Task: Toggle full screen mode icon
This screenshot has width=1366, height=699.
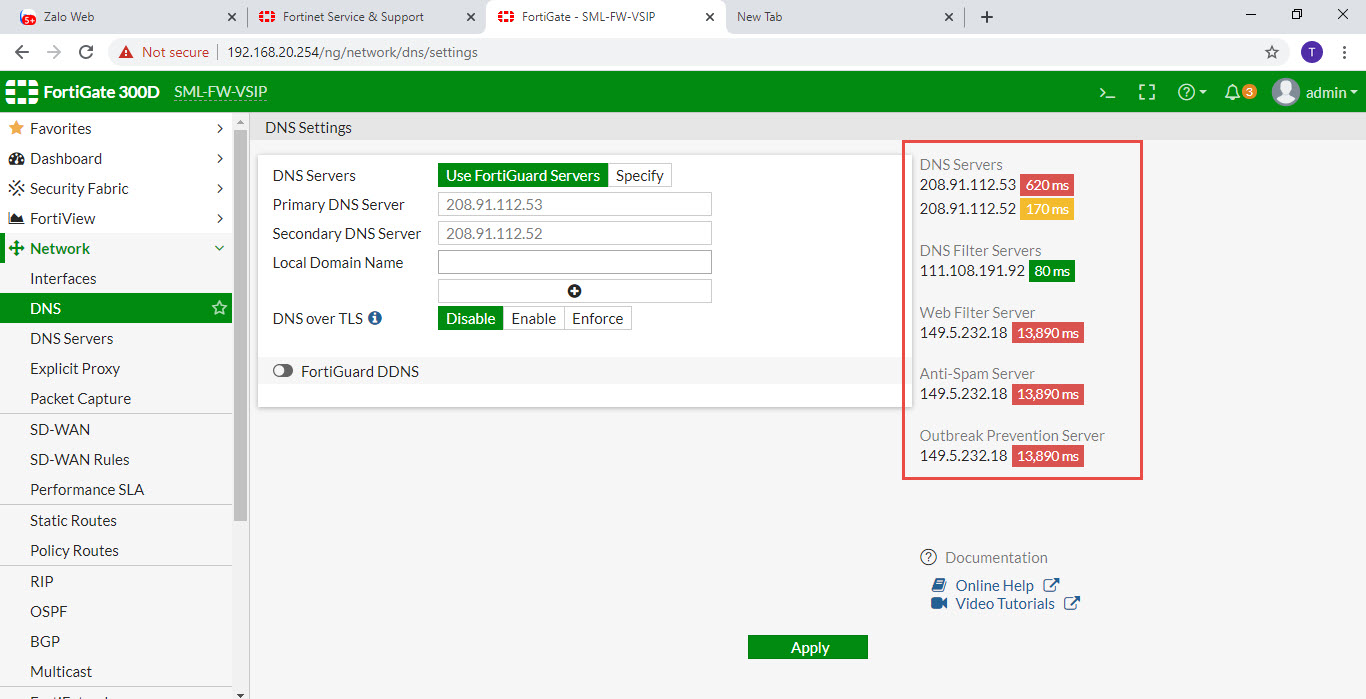Action: coord(1147,92)
